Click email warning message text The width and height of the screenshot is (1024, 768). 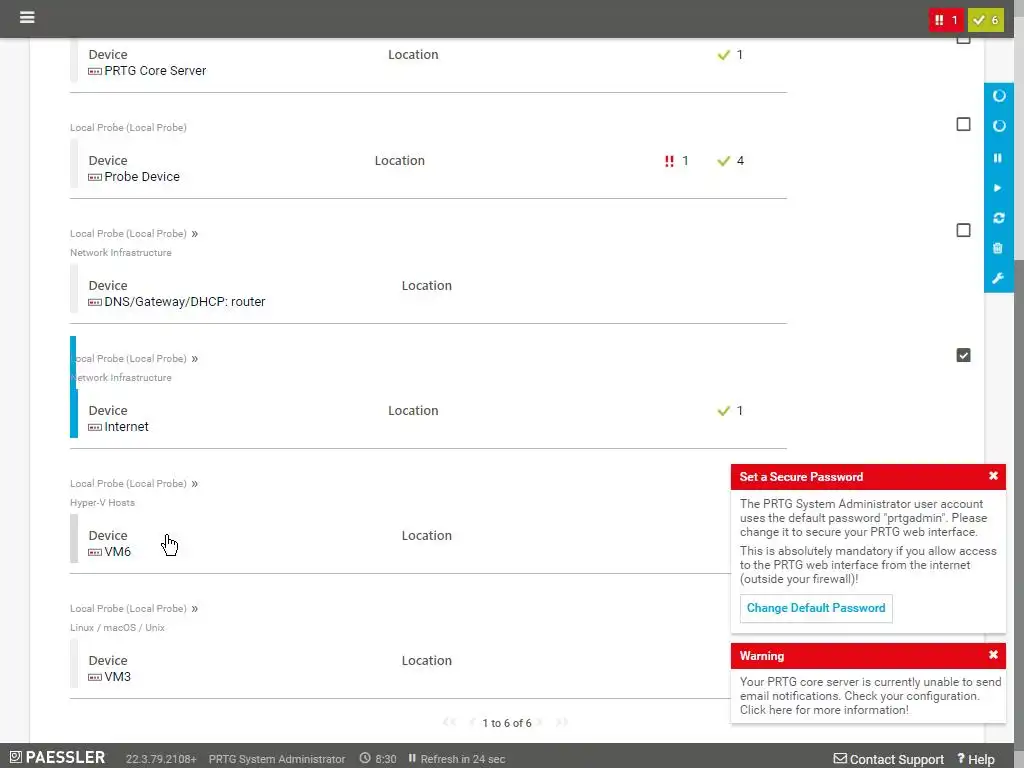(x=870, y=696)
